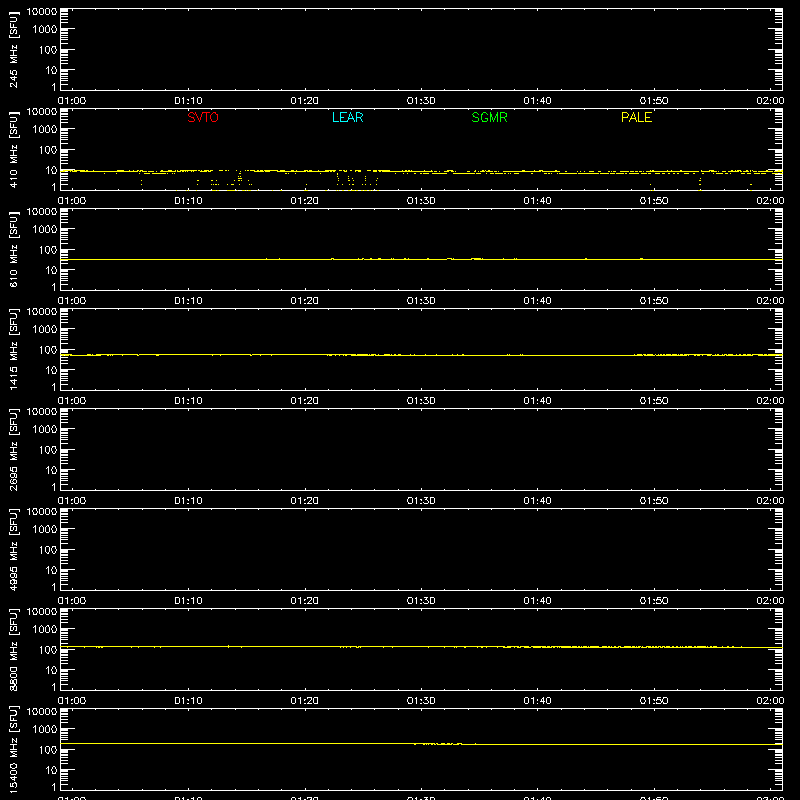The image size is (800, 800).
Task: Click the "4995 MHz [SFU]" axis title
Action: (x=14, y=550)
